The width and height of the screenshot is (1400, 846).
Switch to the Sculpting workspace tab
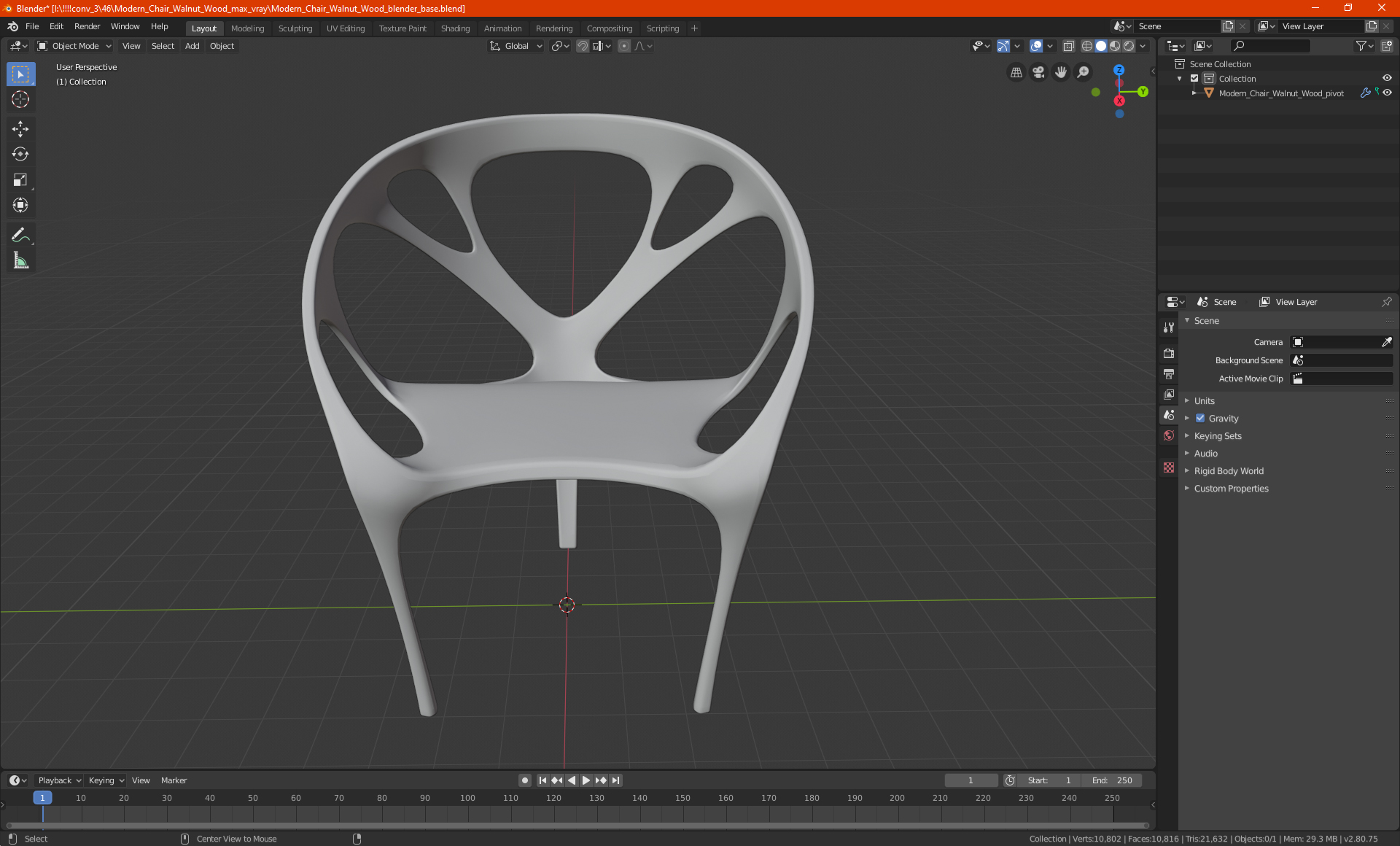click(295, 28)
